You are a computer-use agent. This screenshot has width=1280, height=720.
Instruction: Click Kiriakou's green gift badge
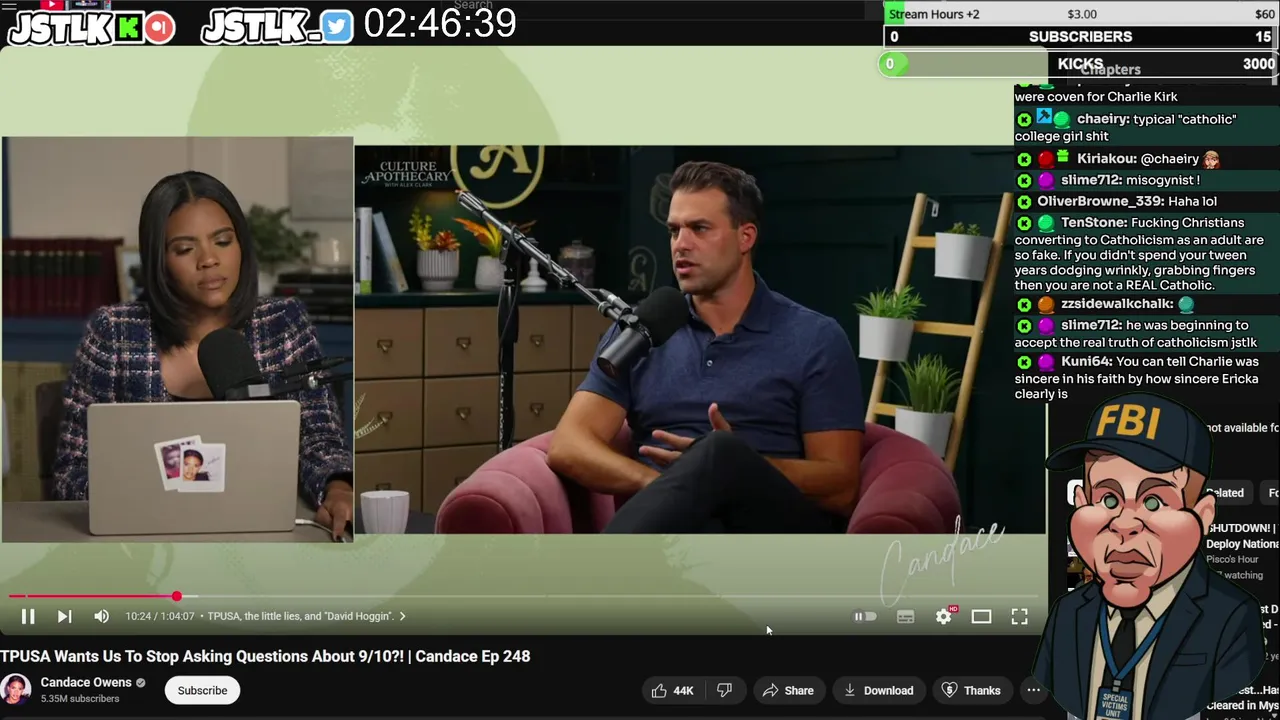[x=1064, y=158]
